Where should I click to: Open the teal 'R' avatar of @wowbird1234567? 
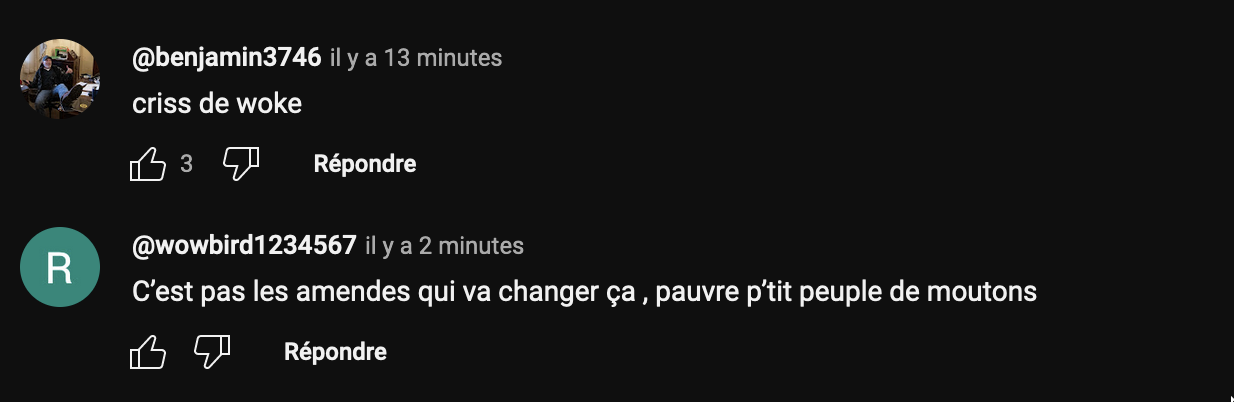[x=60, y=267]
